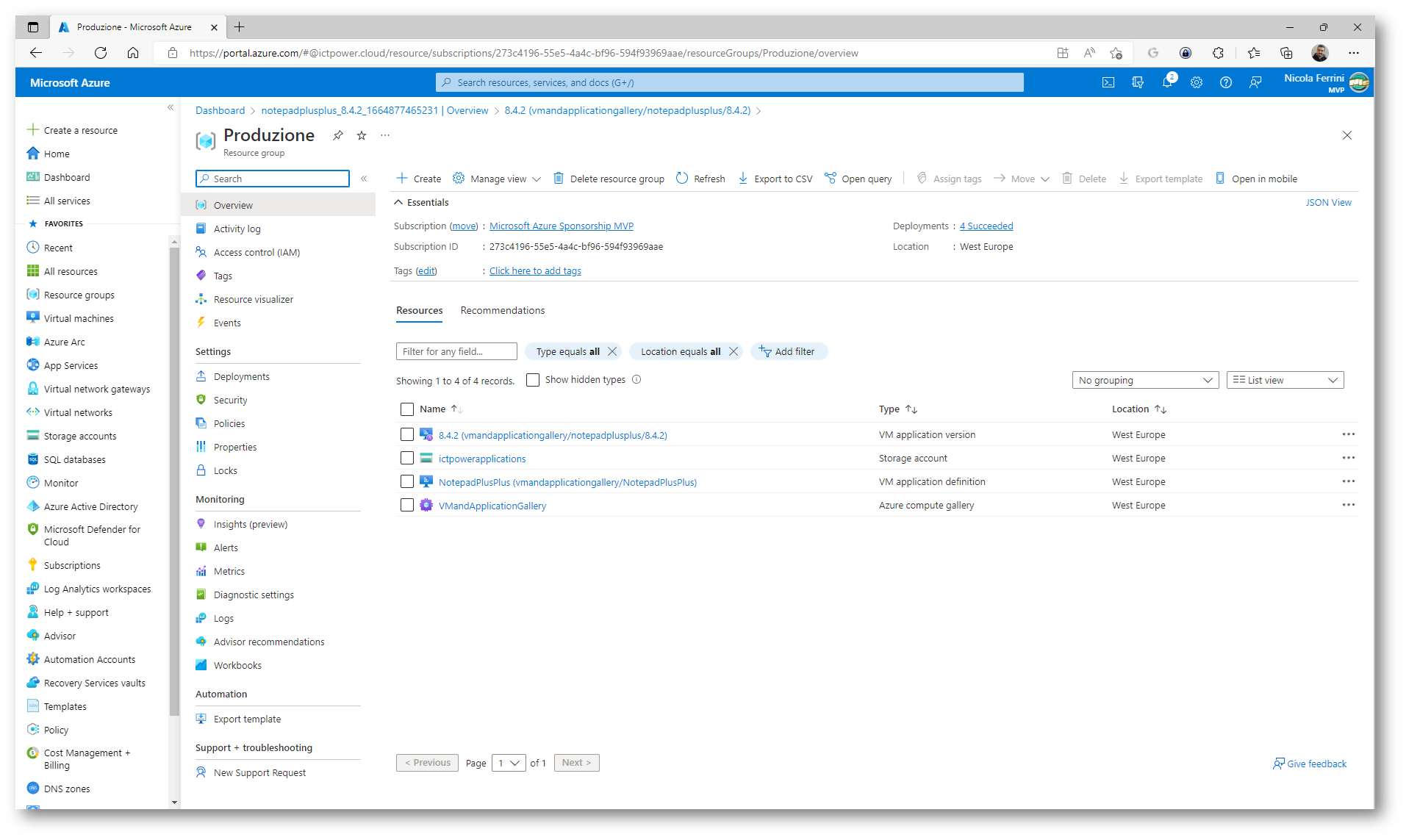Collapse the Essentials section
Image resolution: width=1406 pixels, height=840 pixels.
[422, 202]
